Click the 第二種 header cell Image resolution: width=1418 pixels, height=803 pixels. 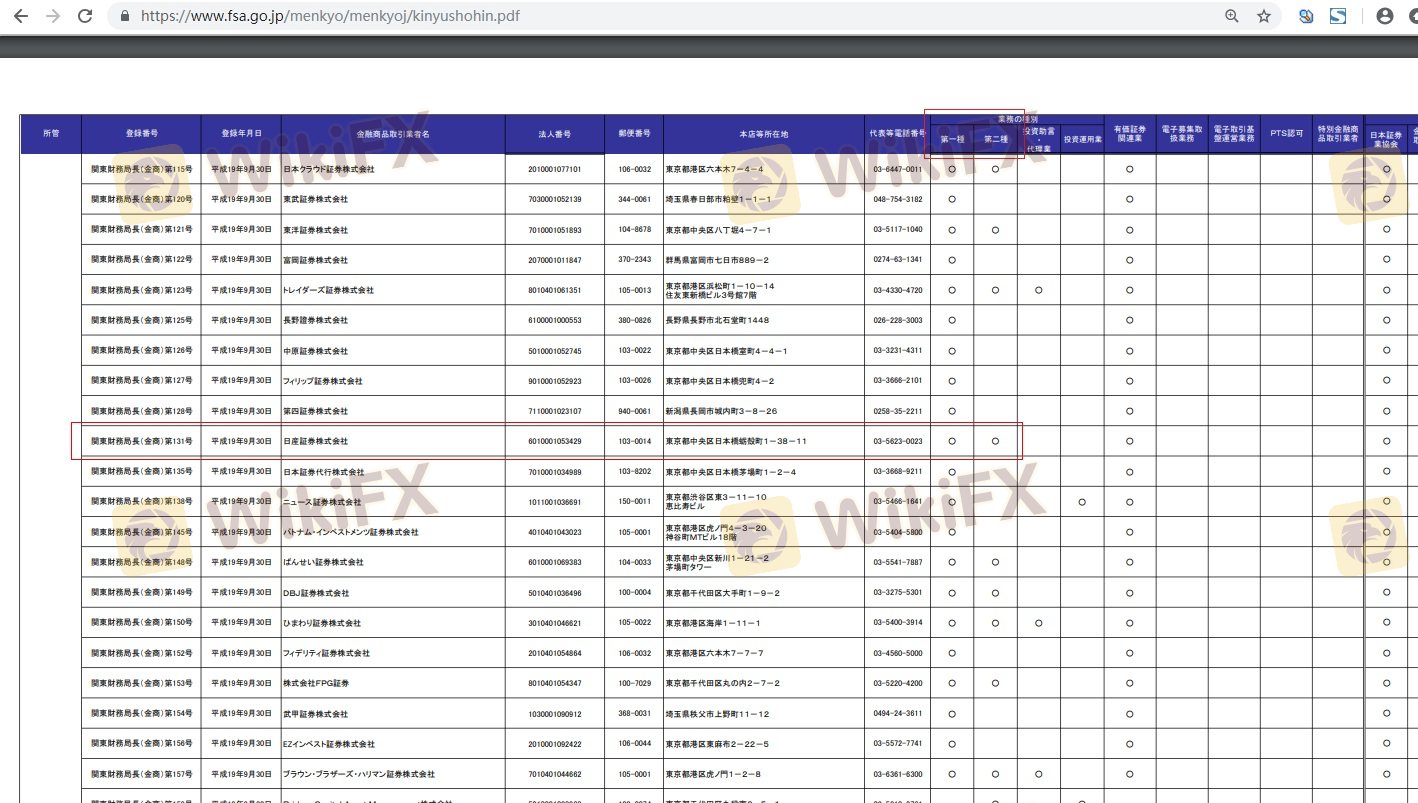[995, 139]
